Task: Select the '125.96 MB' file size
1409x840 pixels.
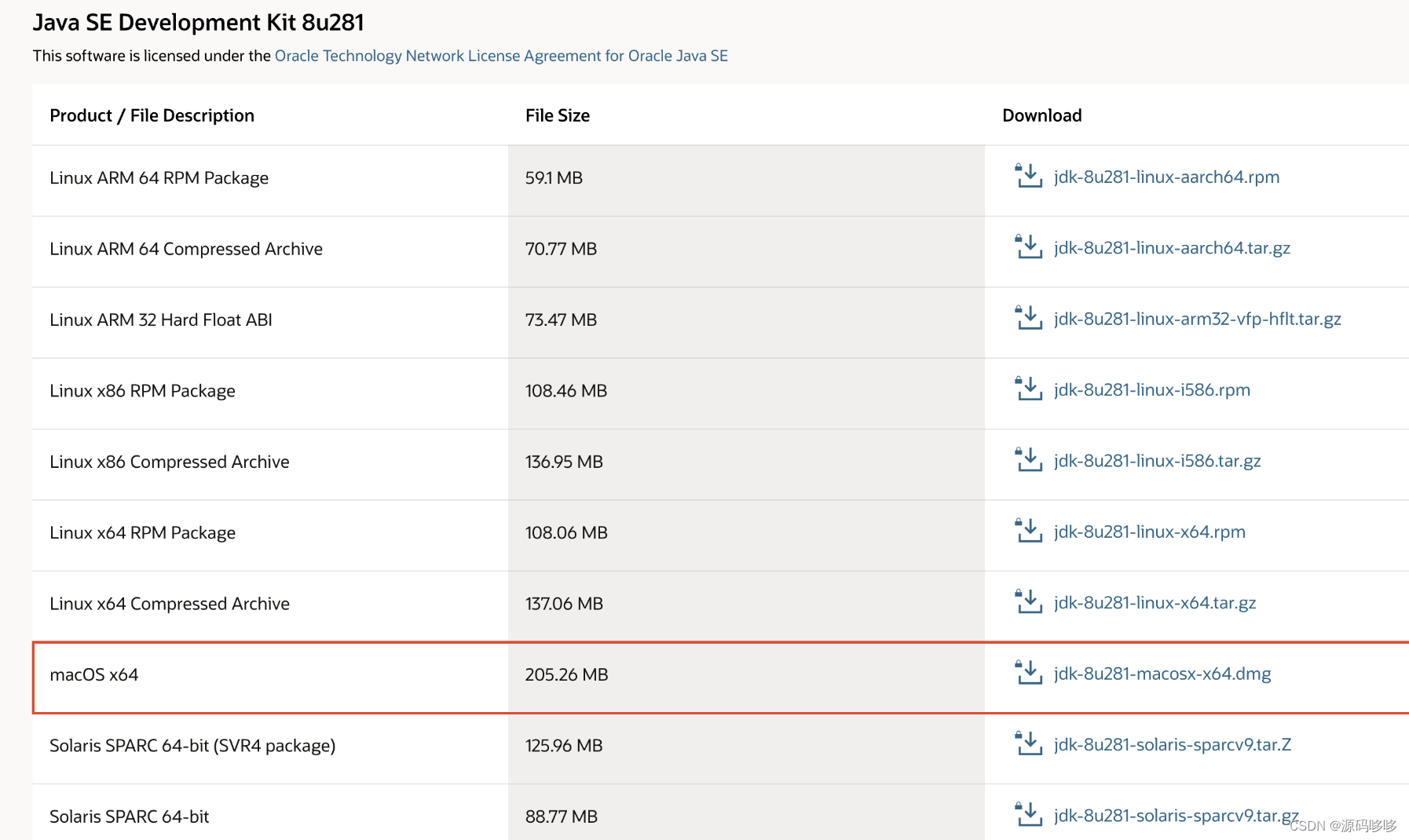Action: pyautogui.click(x=564, y=746)
